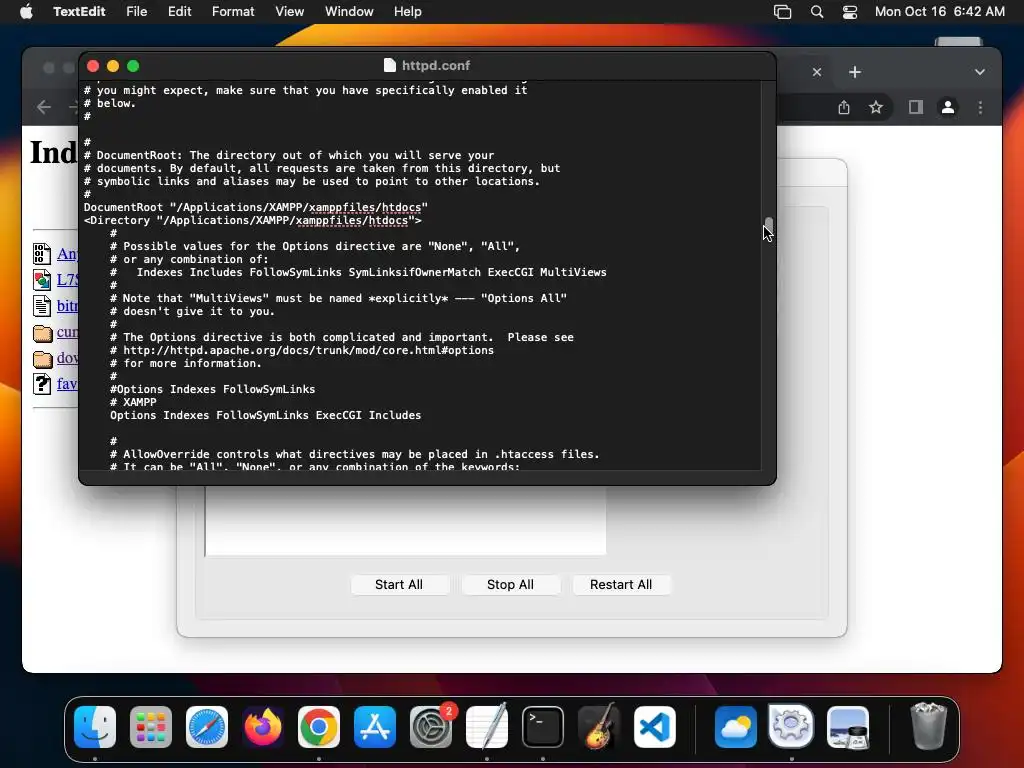The height and width of the screenshot is (768, 1024).
Task: Click the menu bar date and time
Action: point(939,12)
